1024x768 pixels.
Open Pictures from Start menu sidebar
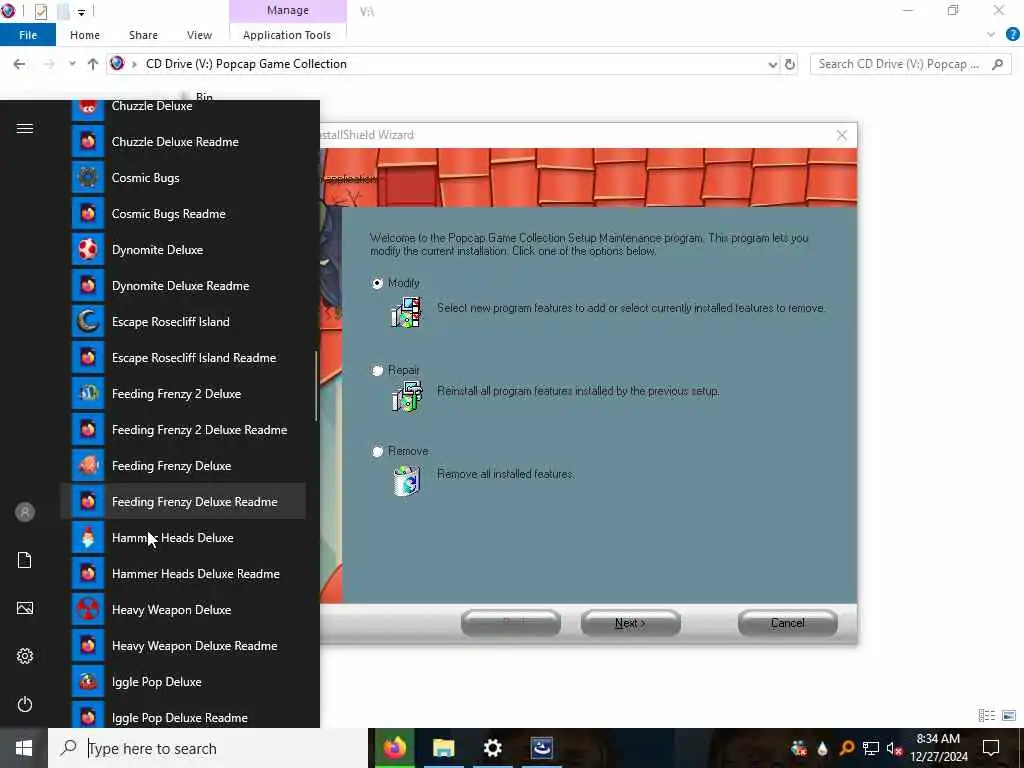25,608
